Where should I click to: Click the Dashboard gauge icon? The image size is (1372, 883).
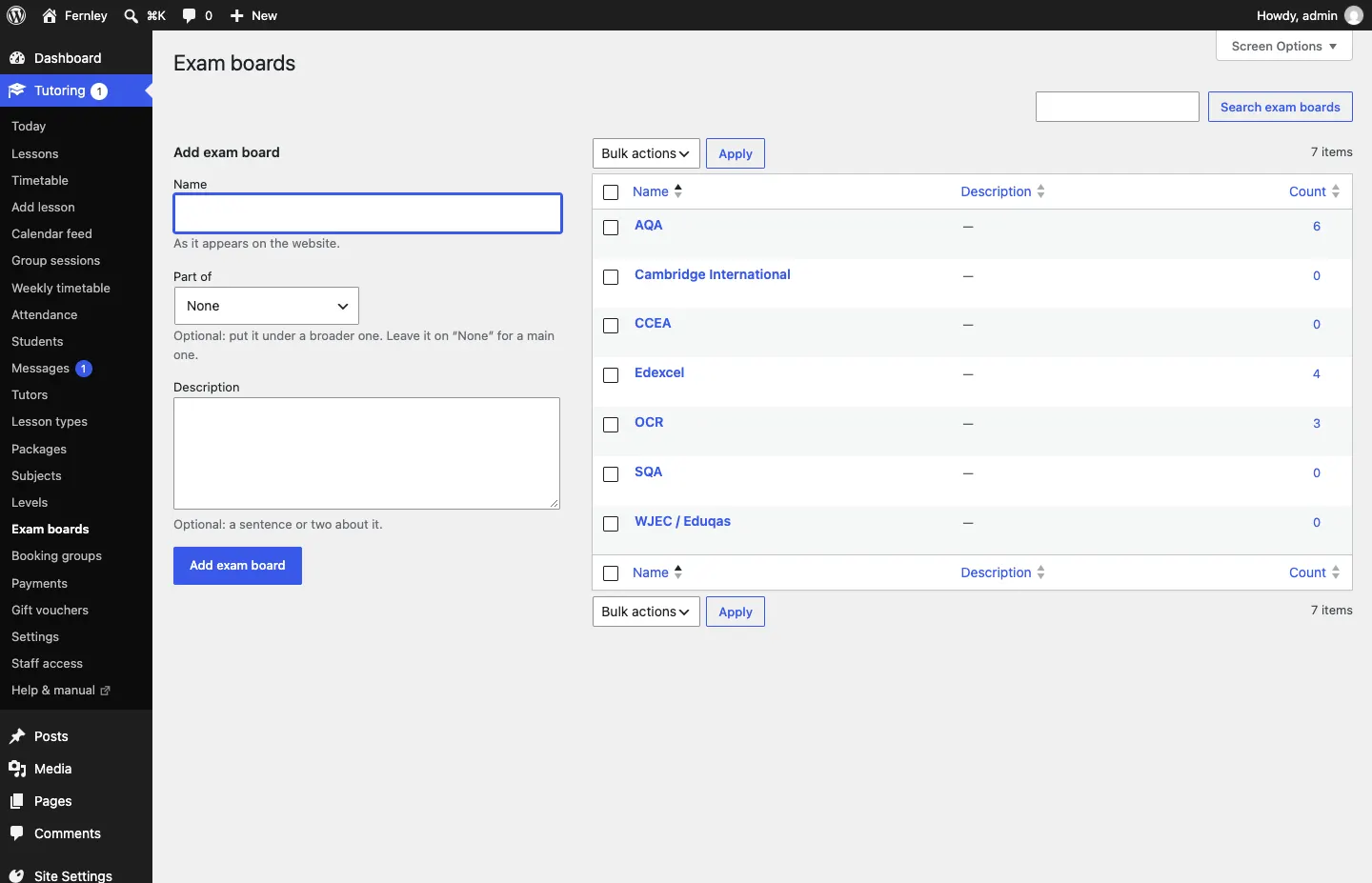(17, 58)
